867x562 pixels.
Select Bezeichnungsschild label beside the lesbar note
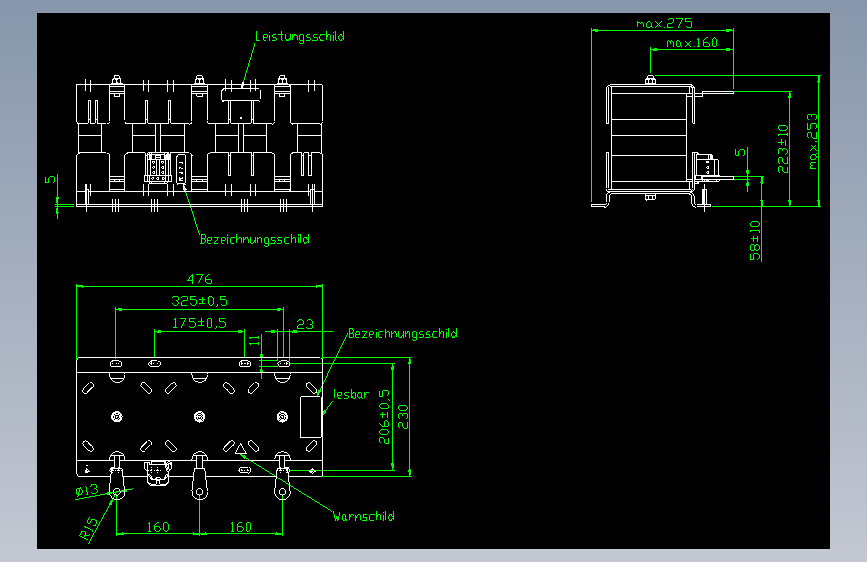tap(403, 334)
